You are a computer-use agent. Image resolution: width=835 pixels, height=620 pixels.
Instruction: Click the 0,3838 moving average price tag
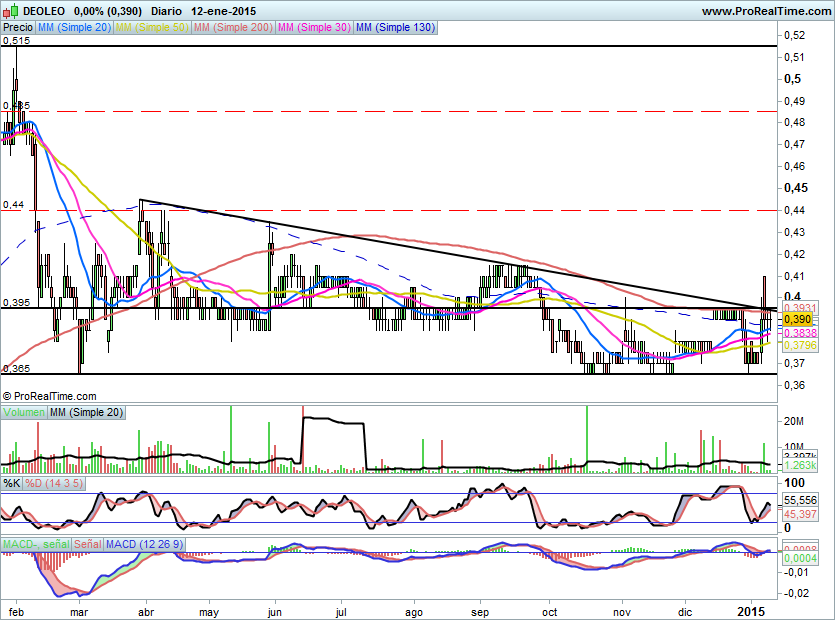[x=799, y=332]
